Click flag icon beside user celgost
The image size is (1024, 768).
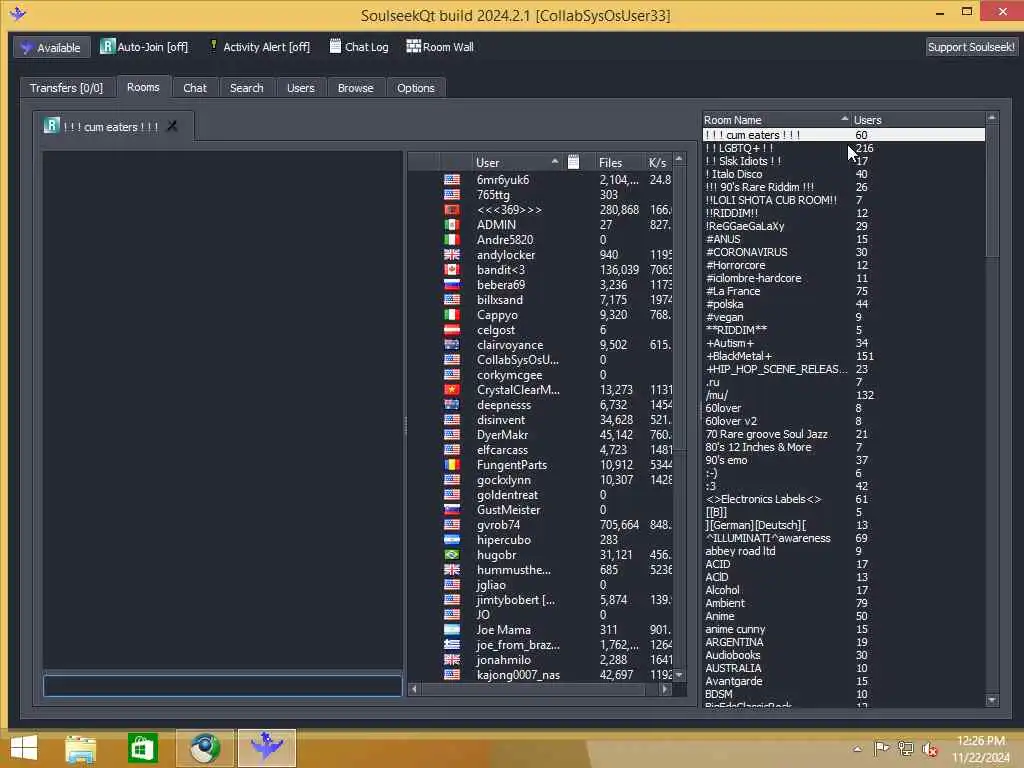pyautogui.click(x=451, y=330)
